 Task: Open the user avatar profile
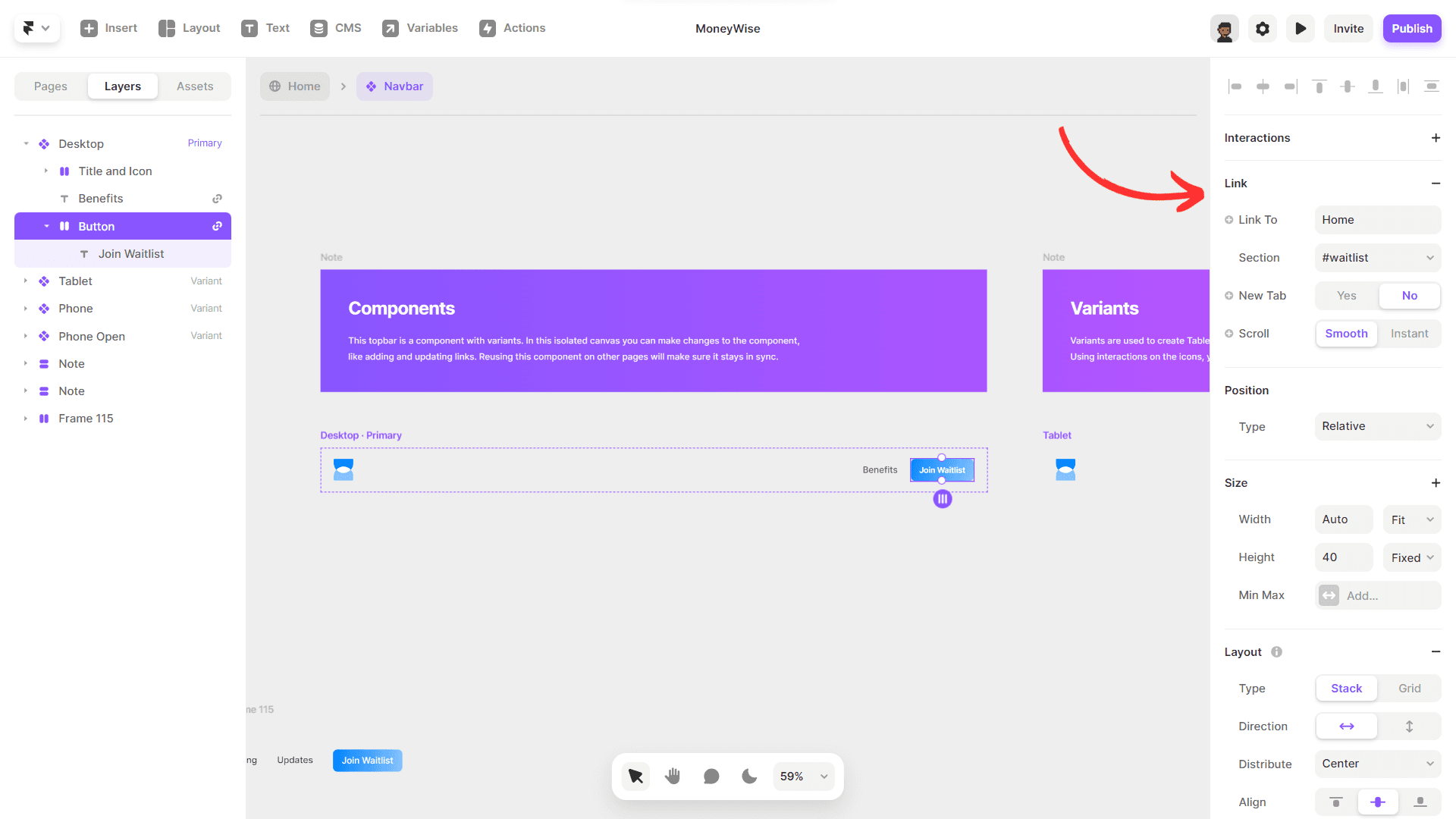click(x=1225, y=29)
